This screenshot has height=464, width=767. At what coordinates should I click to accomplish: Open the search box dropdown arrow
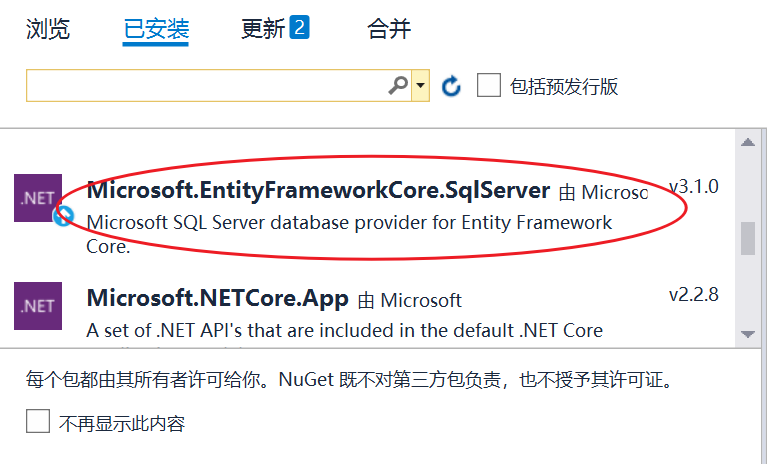pyautogui.click(x=421, y=86)
